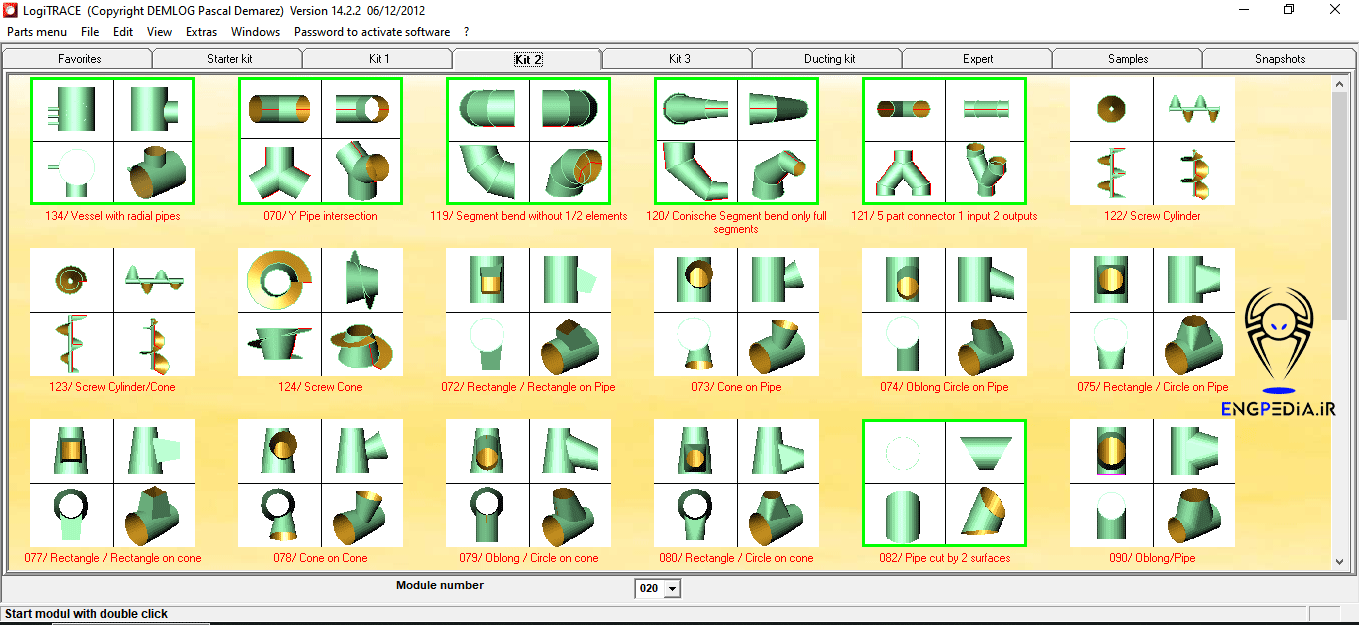The height and width of the screenshot is (625, 1359).
Task: Click the vertical scrollbar down arrow
Action: point(1340,563)
